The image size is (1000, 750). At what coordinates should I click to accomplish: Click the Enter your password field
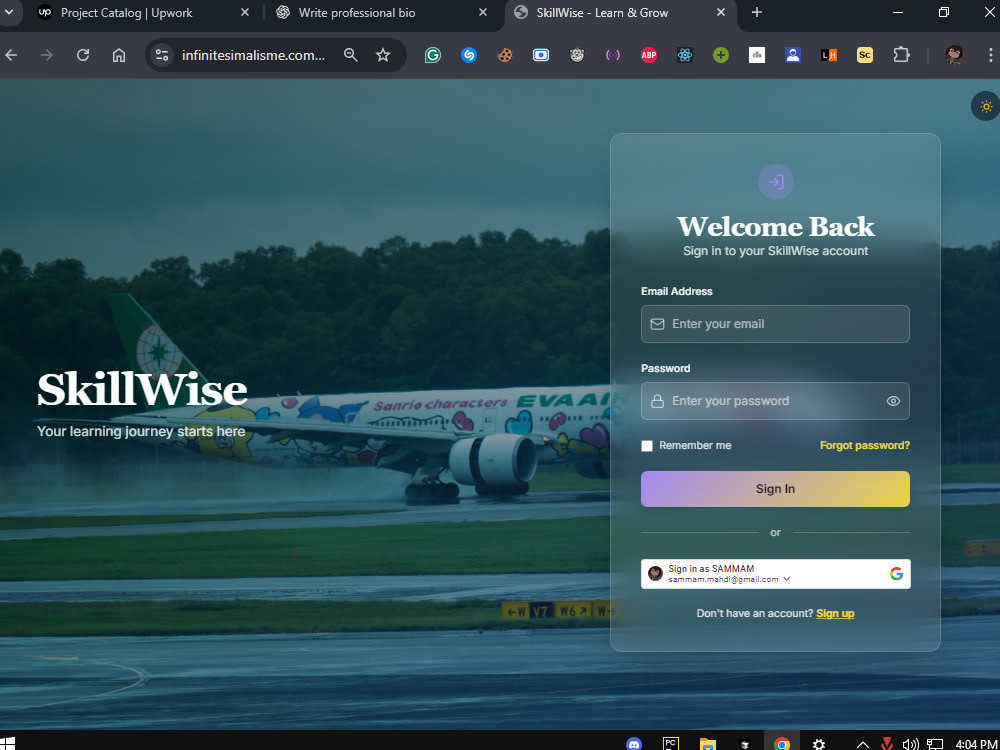click(775, 401)
